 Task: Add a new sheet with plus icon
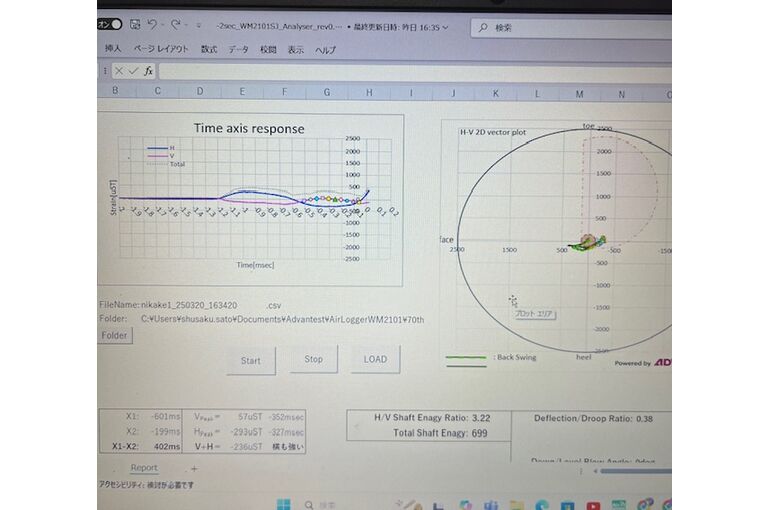click(x=194, y=468)
